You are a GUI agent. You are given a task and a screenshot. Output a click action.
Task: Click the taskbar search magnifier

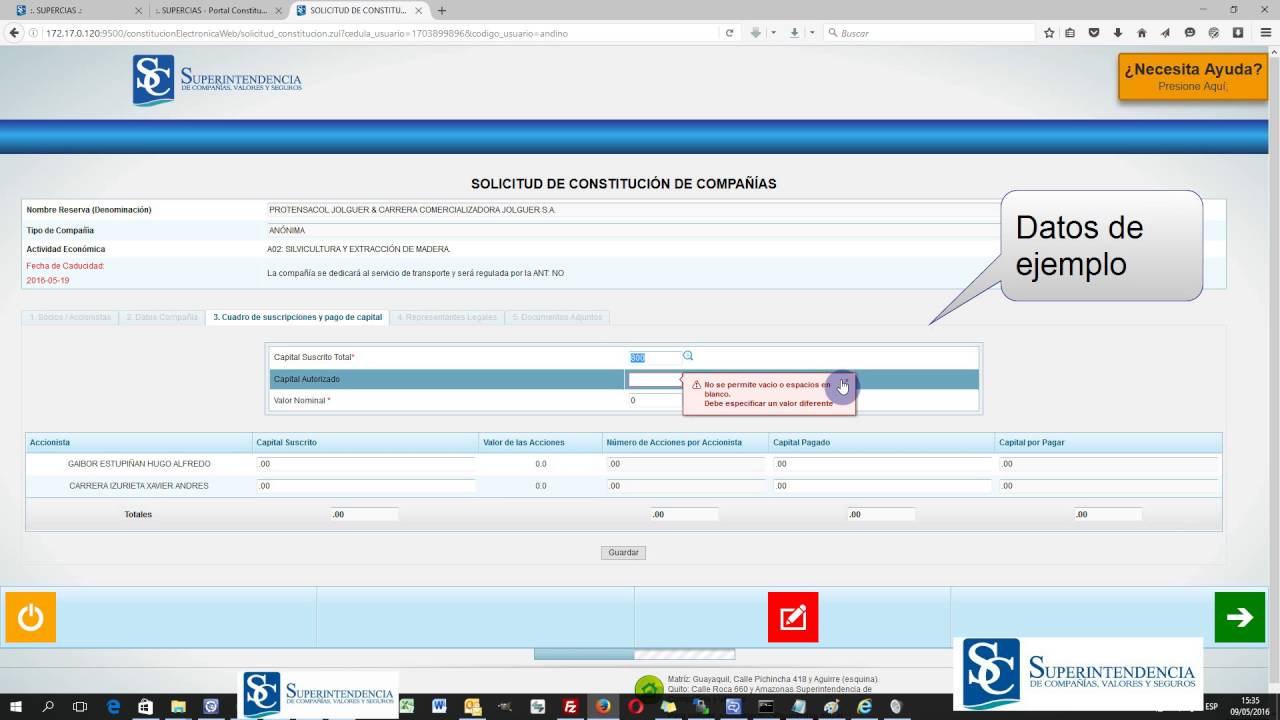pyautogui.click(x=48, y=706)
